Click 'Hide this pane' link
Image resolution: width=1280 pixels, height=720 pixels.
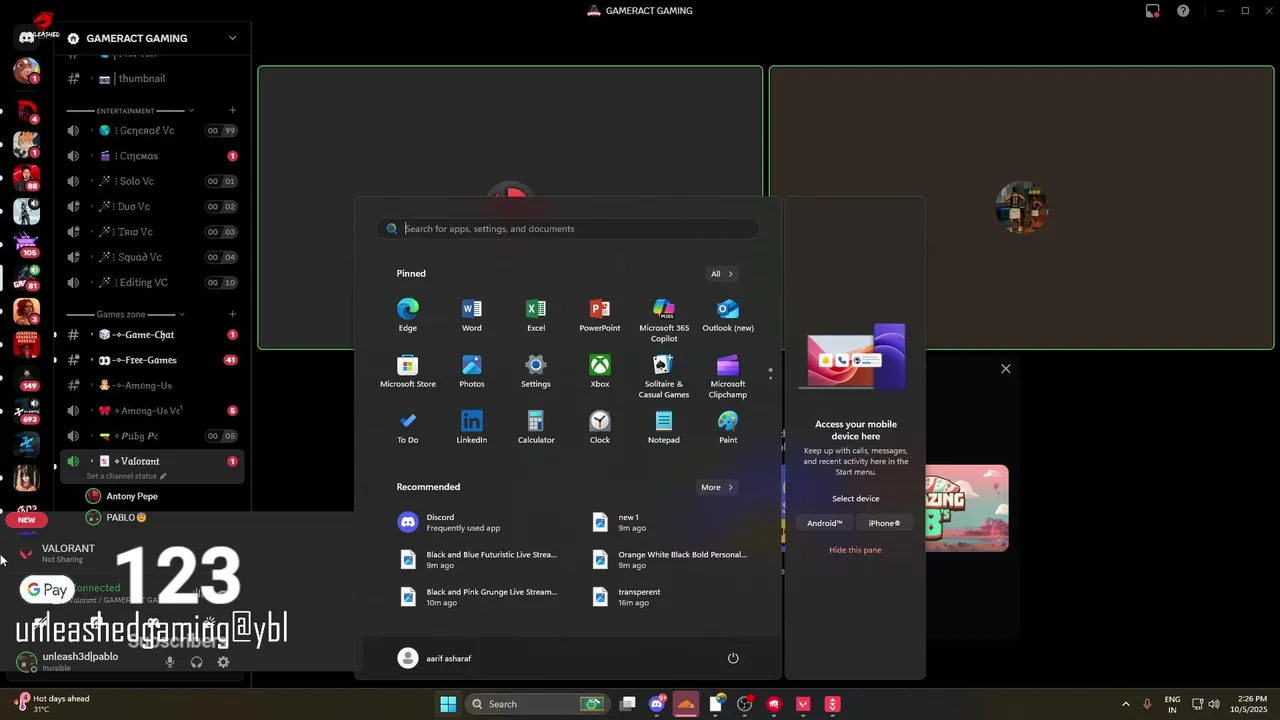pos(855,550)
